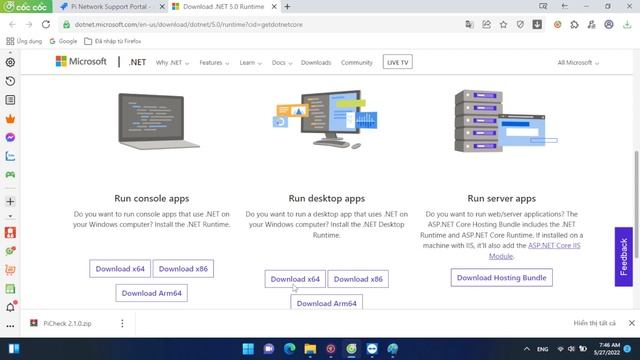Image resolution: width=640 pixels, height=360 pixels.
Task: Expand the Learn menu
Action: 250,62
